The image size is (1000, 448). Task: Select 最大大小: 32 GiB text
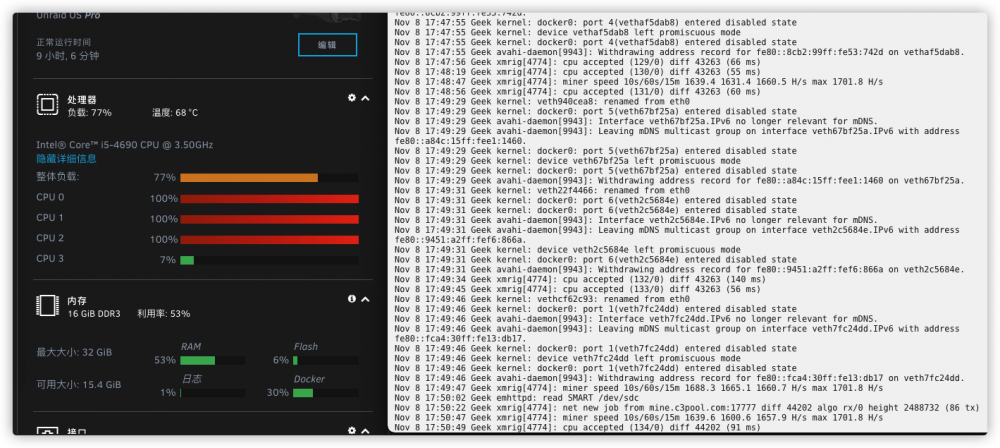[x=74, y=352]
